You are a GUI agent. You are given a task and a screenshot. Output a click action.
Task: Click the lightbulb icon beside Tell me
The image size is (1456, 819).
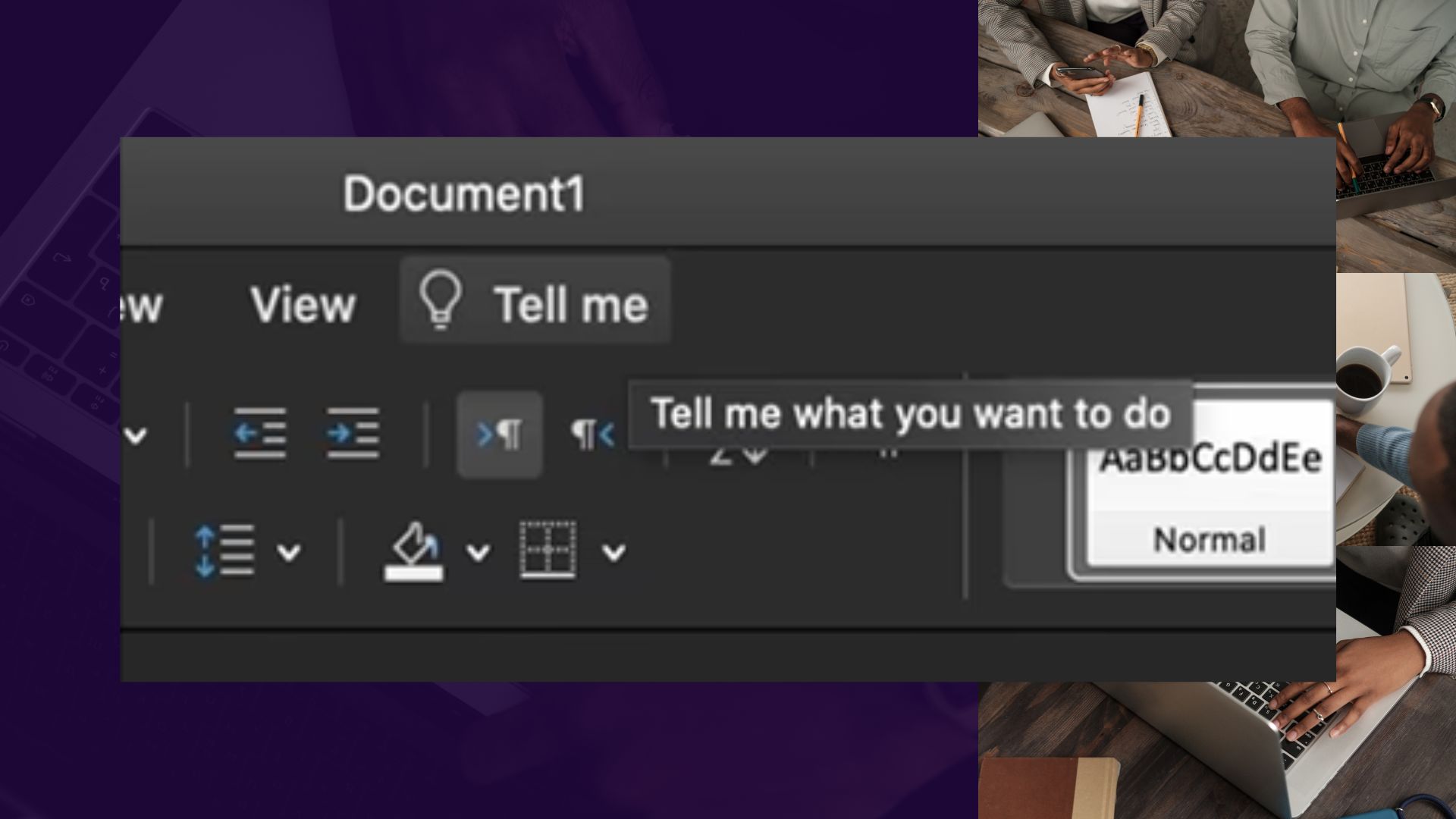(x=441, y=300)
